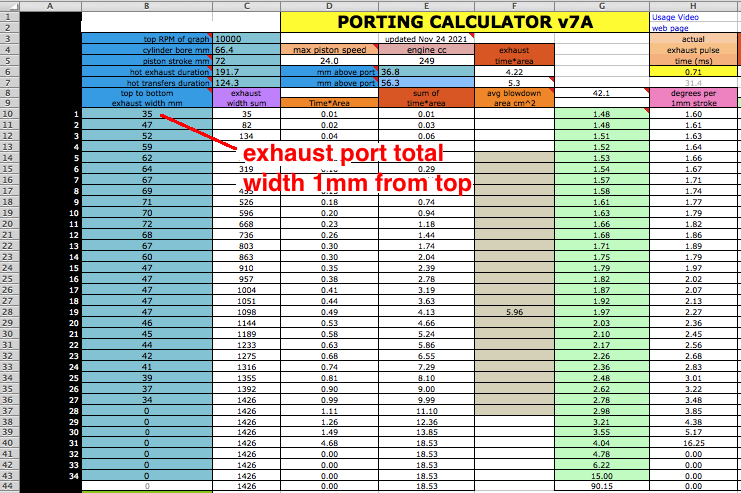Select column D header
This screenshot has height=493, width=741.
[x=329, y=6]
